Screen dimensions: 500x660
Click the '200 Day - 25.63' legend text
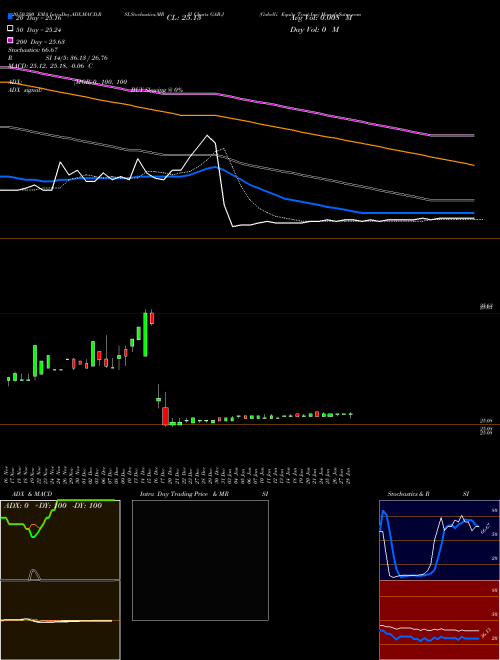40,42
